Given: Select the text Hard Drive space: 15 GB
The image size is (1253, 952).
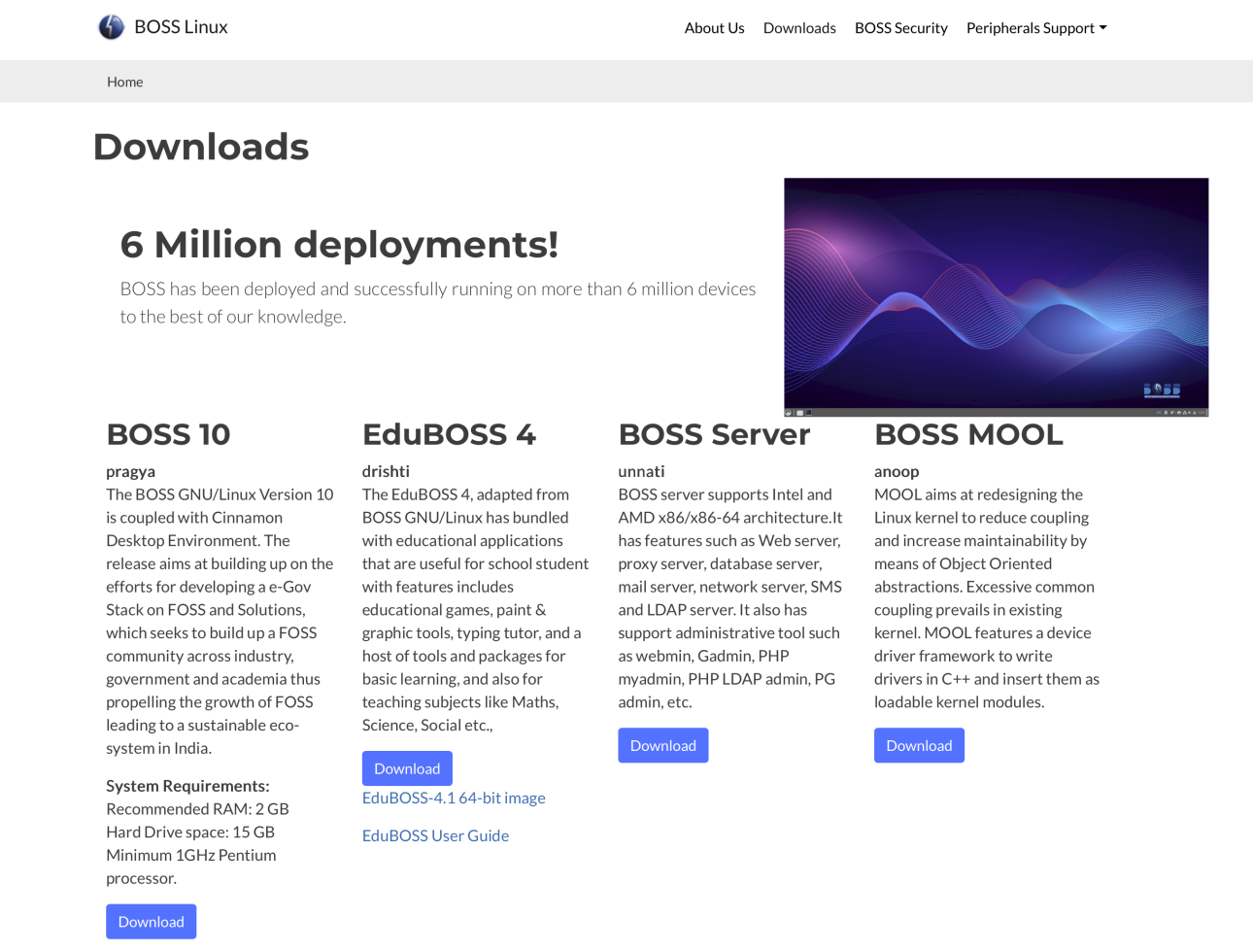Looking at the screenshot, I should [190, 833].
